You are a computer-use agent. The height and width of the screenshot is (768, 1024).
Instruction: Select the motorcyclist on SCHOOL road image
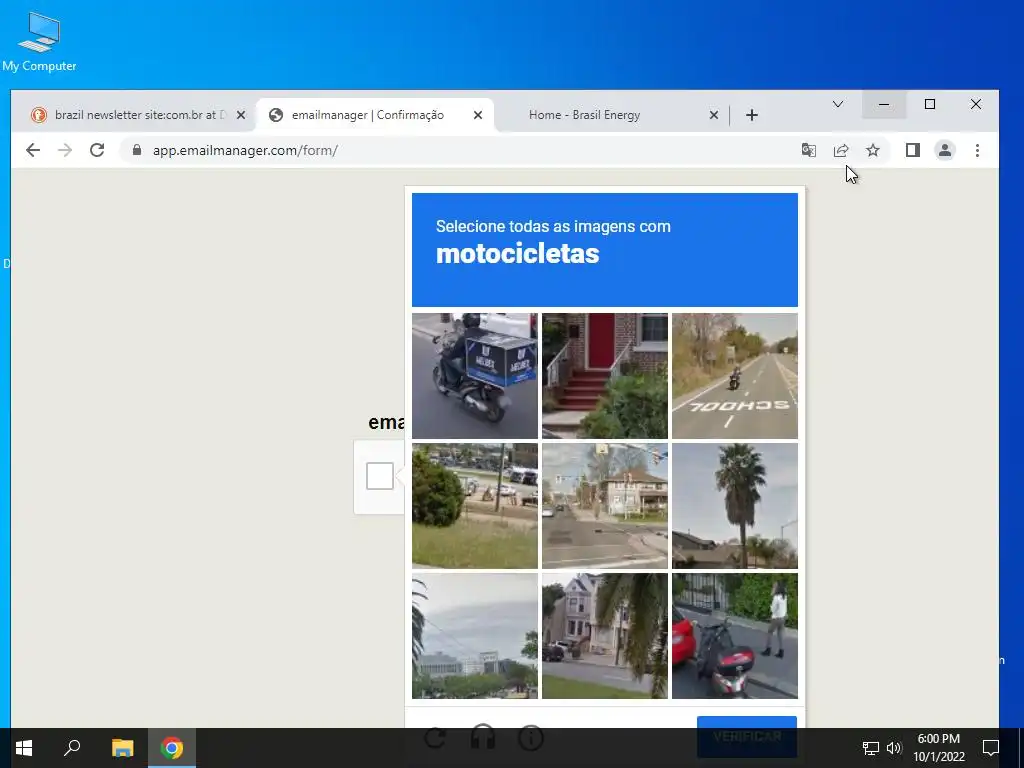(x=735, y=376)
